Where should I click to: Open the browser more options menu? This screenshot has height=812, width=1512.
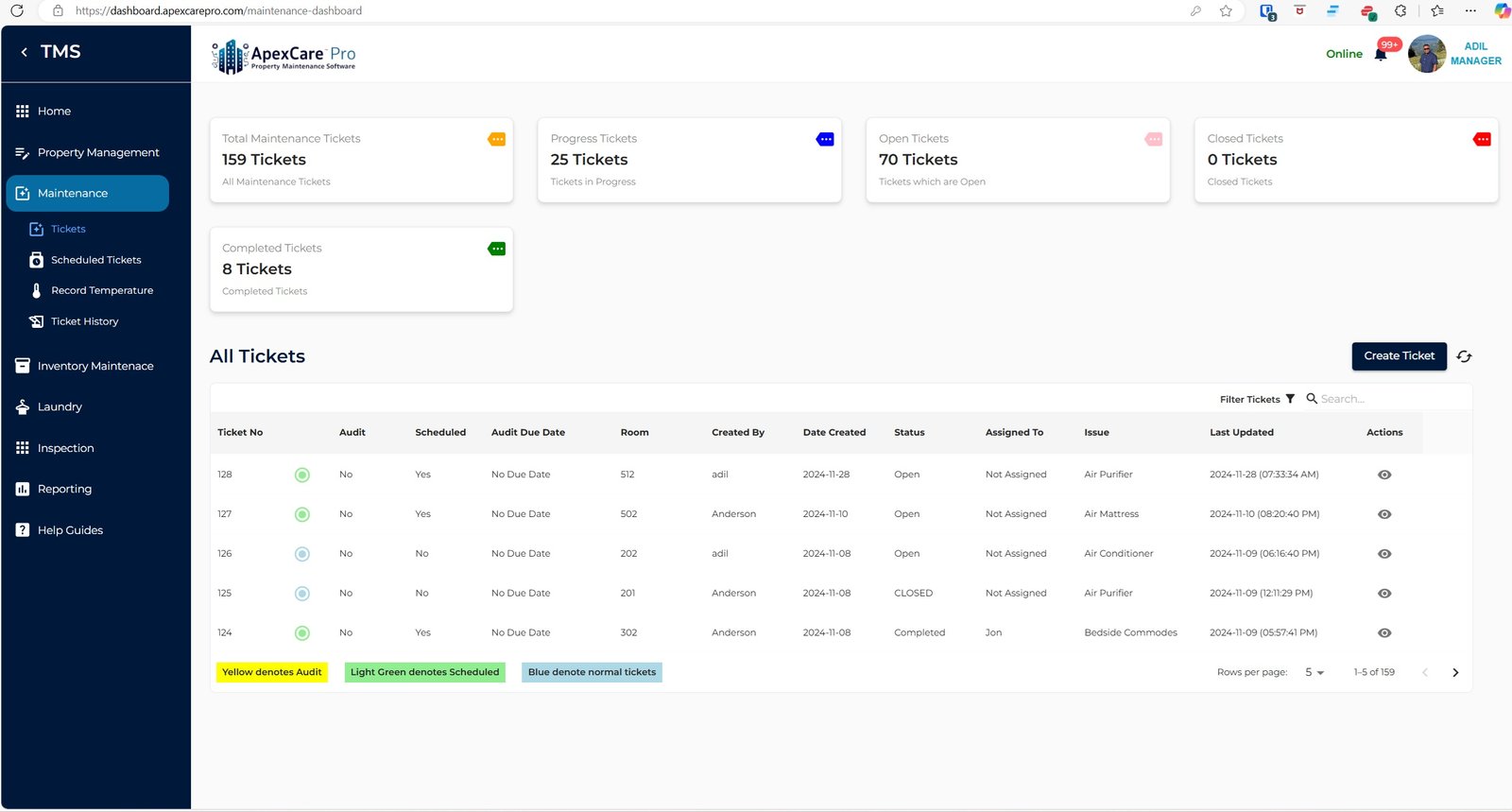1470,10
